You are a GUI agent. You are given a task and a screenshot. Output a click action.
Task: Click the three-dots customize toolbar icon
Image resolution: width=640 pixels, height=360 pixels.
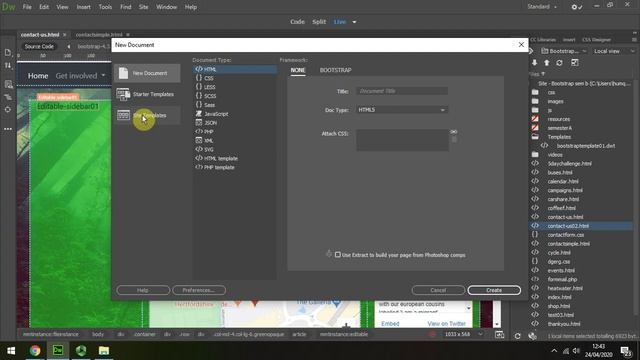click(x=8, y=129)
